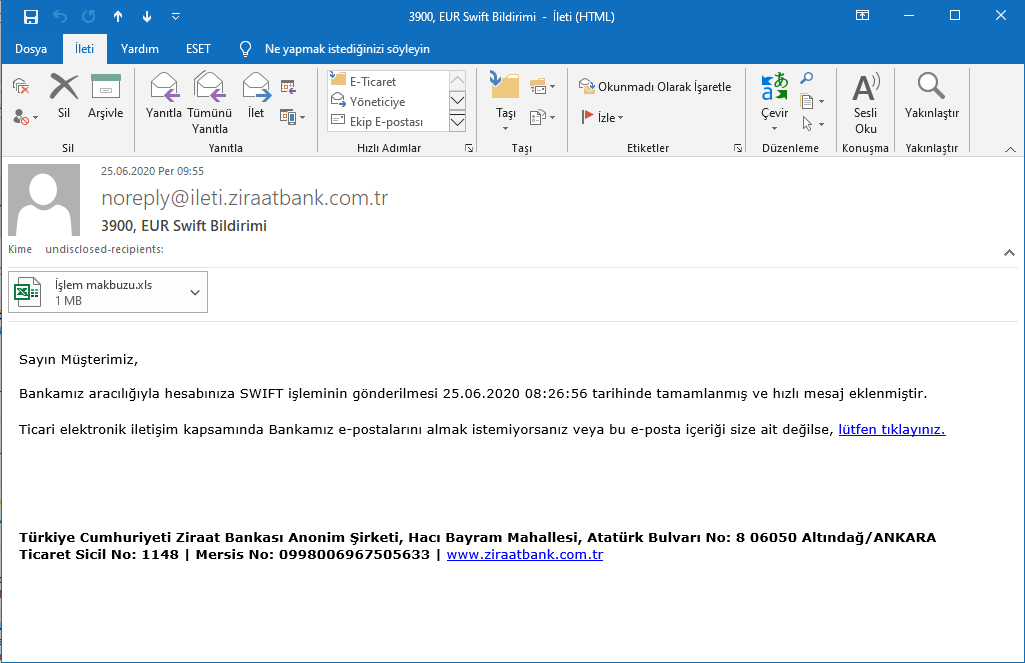Mark message with Okunmadı Olarak İşaretle
Image resolution: width=1025 pixels, height=663 pixels.
tap(655, 86)
